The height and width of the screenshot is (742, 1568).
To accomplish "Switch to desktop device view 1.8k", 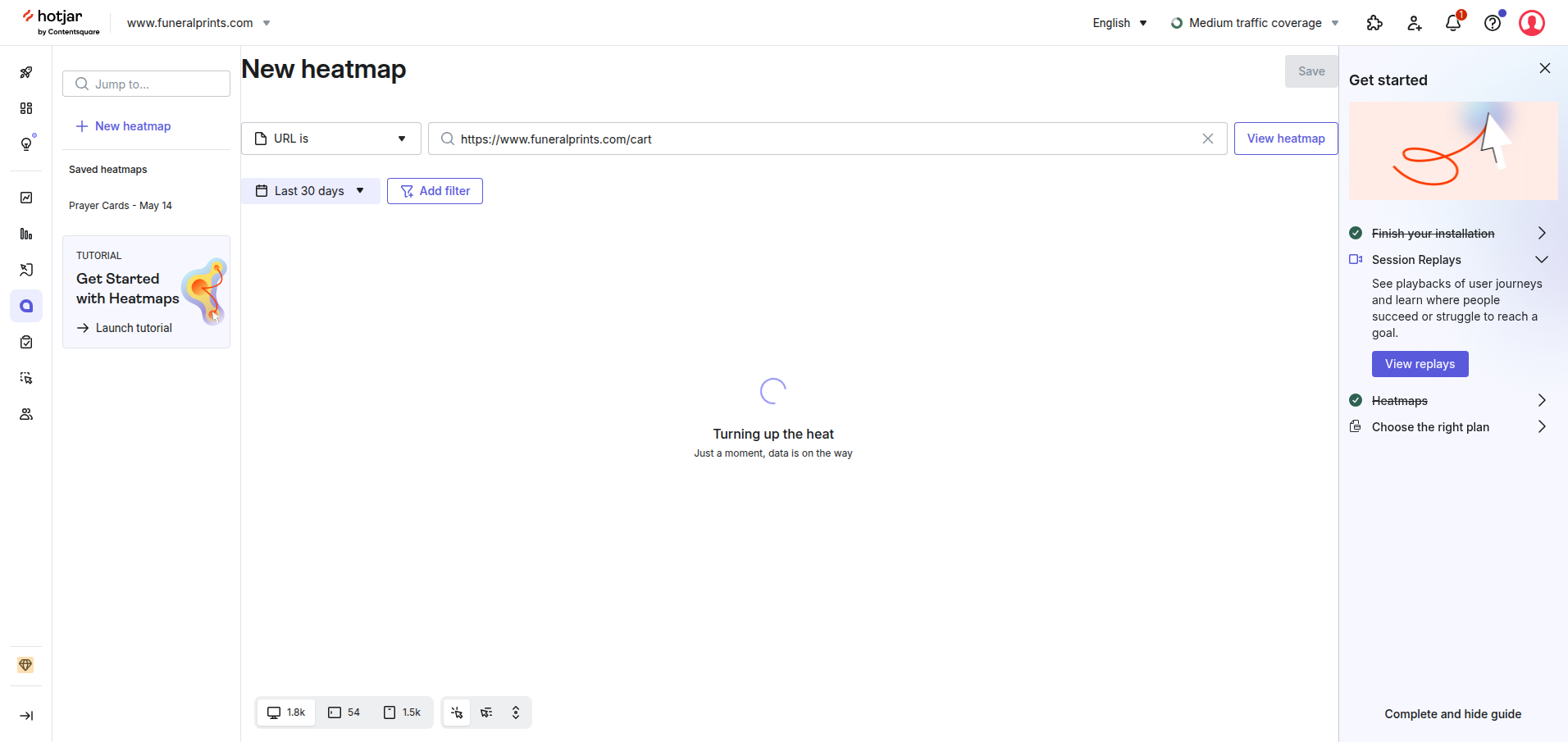I will [286, 712].
